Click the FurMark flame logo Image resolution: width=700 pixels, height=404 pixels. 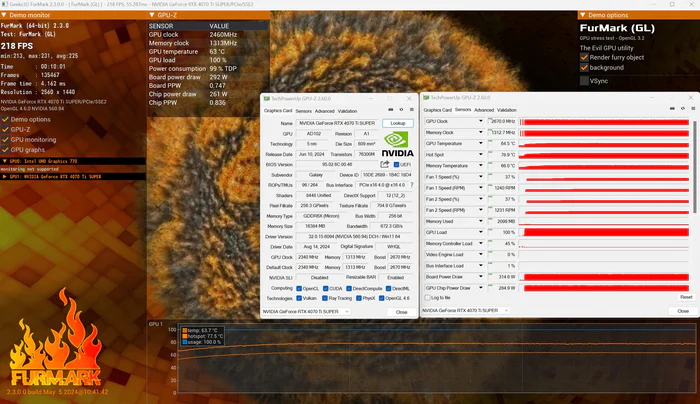pos(56,338)
